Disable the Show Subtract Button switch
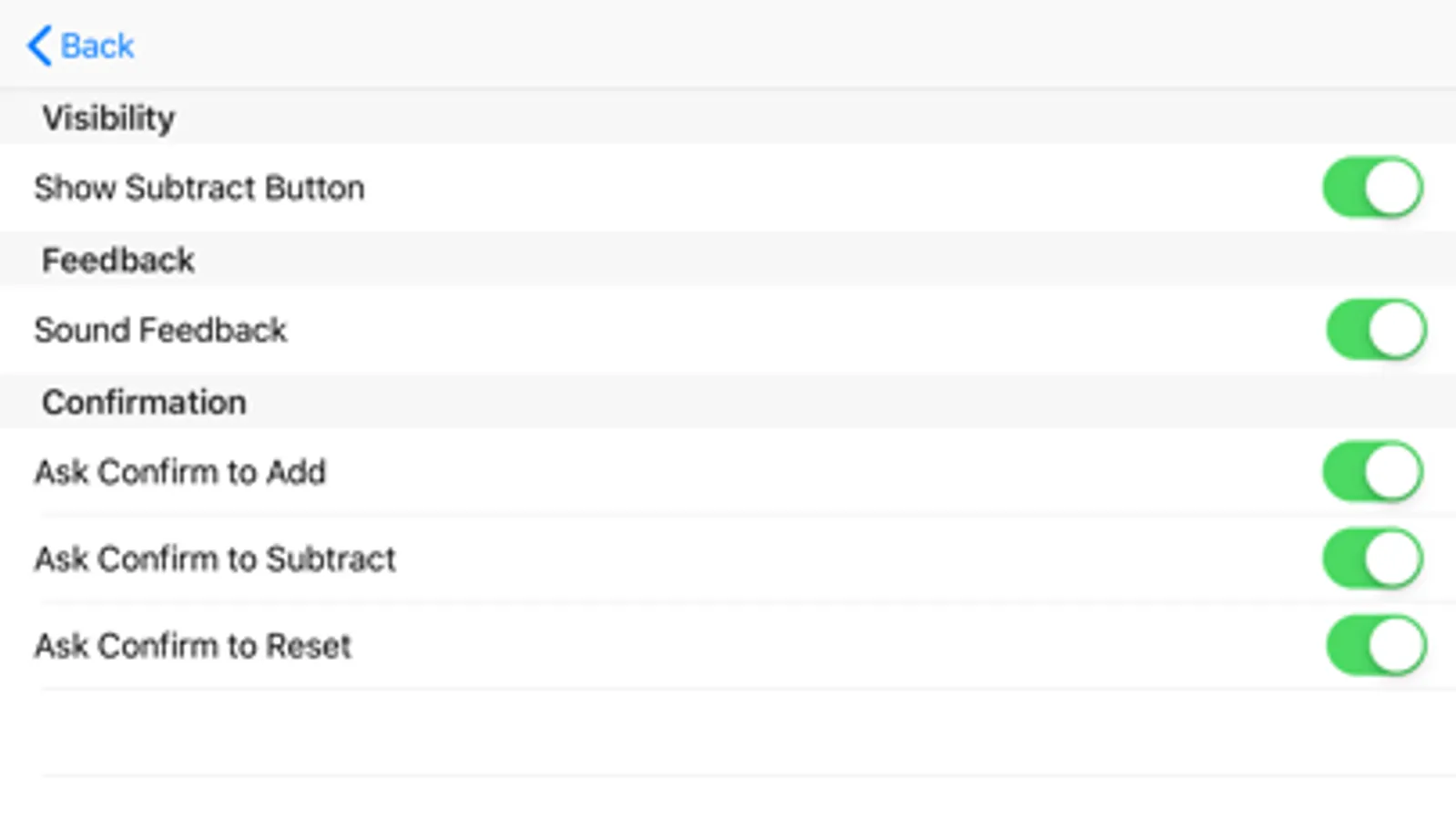 [x=1372, y=188]
